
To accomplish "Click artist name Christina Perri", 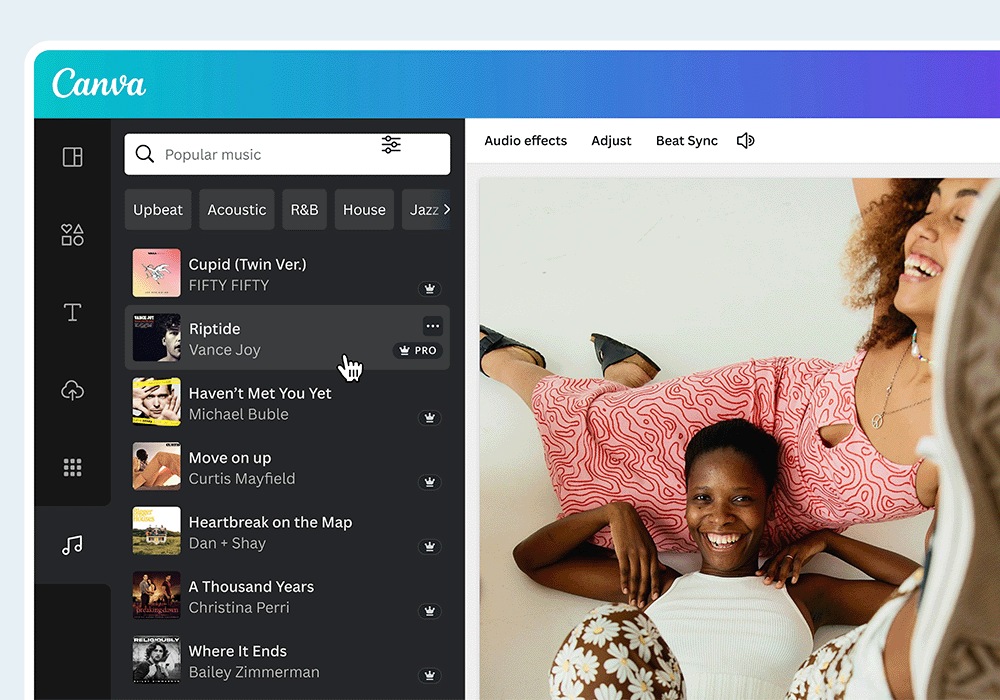I will [239, 608].
